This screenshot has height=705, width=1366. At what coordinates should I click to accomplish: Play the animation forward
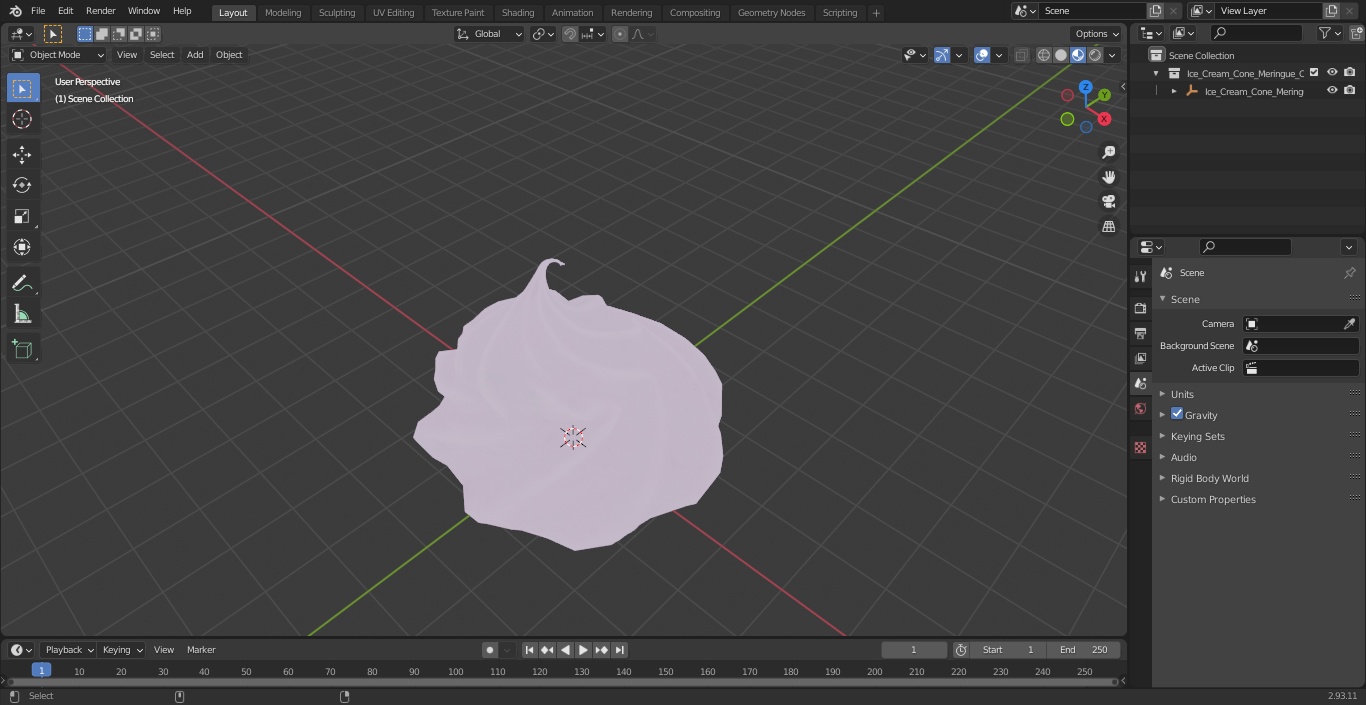tap(583, 650)
